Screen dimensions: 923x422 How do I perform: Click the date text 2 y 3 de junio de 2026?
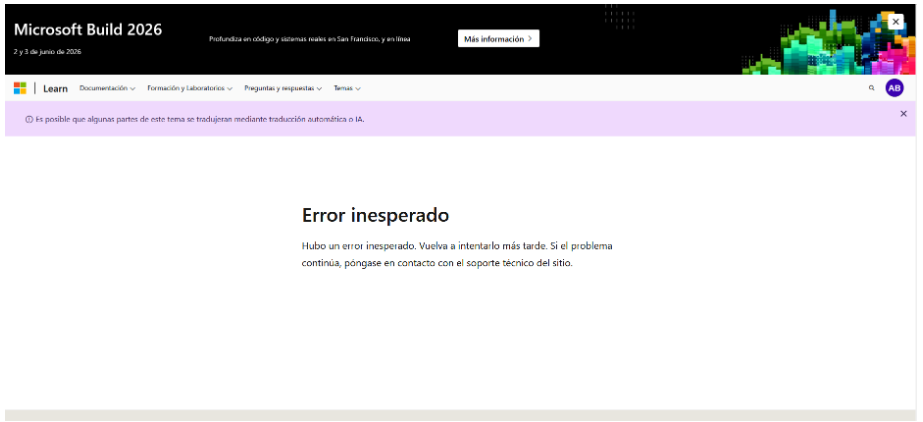pyautogui.click(x=47, y=52)
